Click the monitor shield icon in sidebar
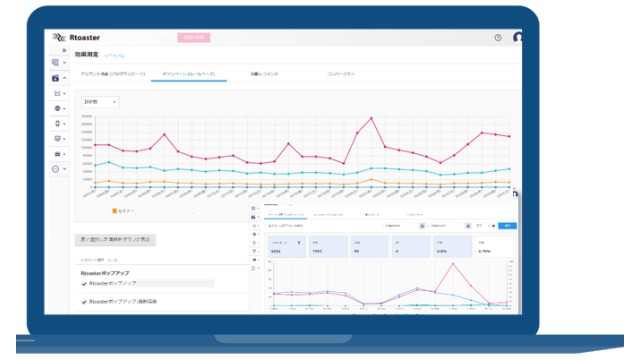 click(57, 139)
